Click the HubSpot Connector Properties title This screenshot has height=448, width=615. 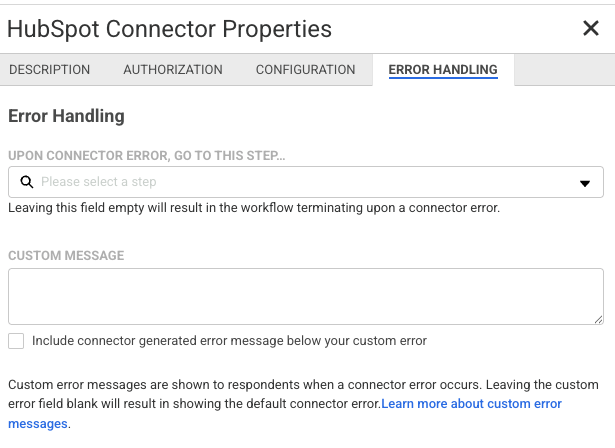[x=169, y=29]
